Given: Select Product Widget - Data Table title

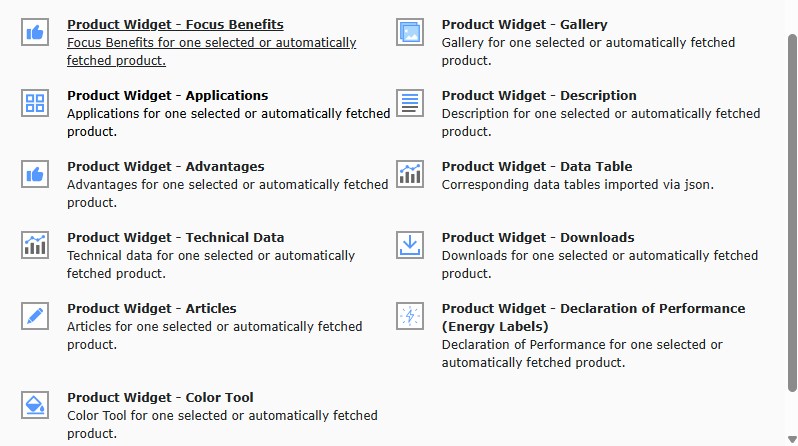Looking at the screenshot, I should coord(537,166).
